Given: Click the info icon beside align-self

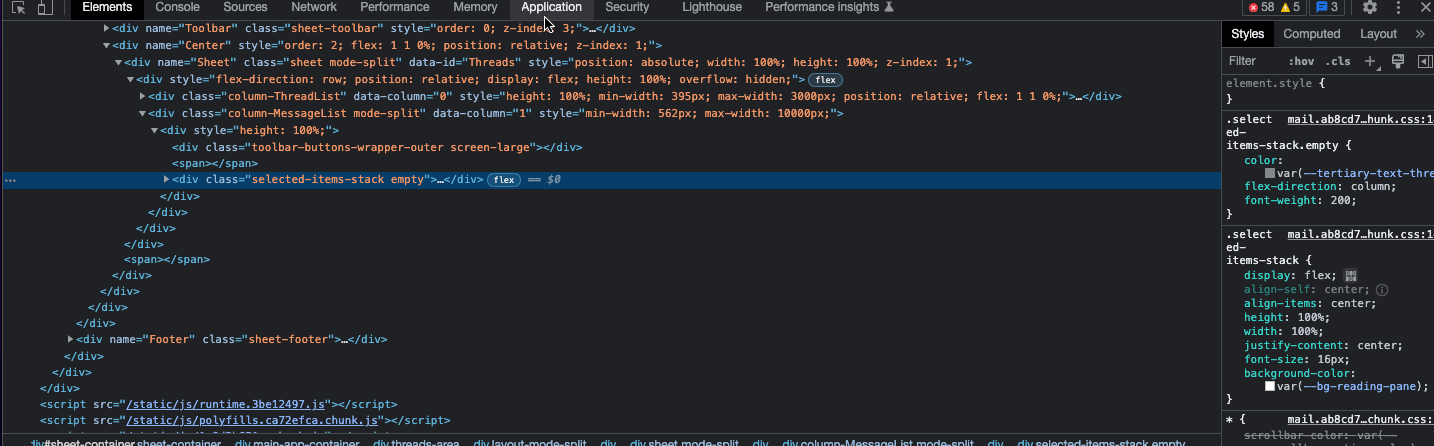Looking at the screenshot, I should pos(1382,290).
